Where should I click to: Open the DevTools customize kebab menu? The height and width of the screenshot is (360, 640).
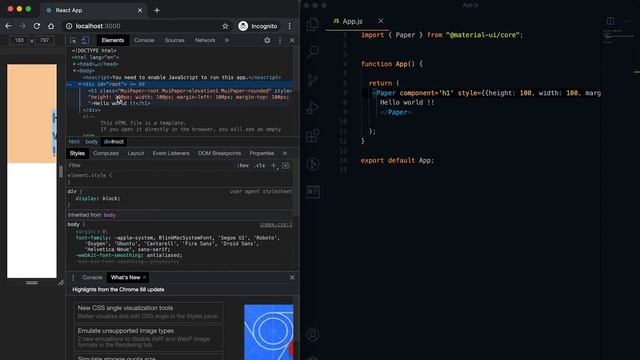coord(280,40)
